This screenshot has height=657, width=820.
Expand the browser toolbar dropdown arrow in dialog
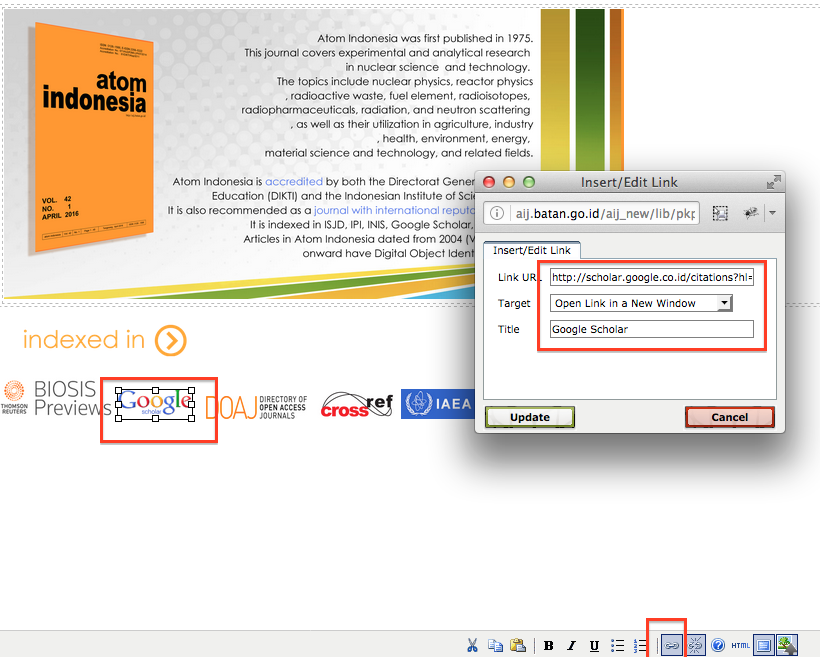click(x=772, y=214)
